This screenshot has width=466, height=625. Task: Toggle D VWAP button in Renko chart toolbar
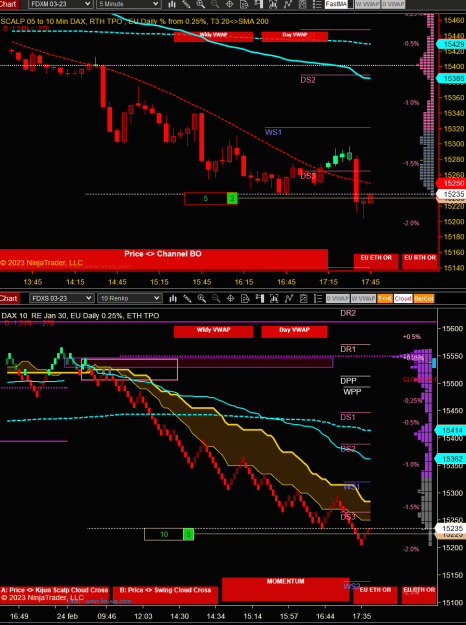coord(338,299)
